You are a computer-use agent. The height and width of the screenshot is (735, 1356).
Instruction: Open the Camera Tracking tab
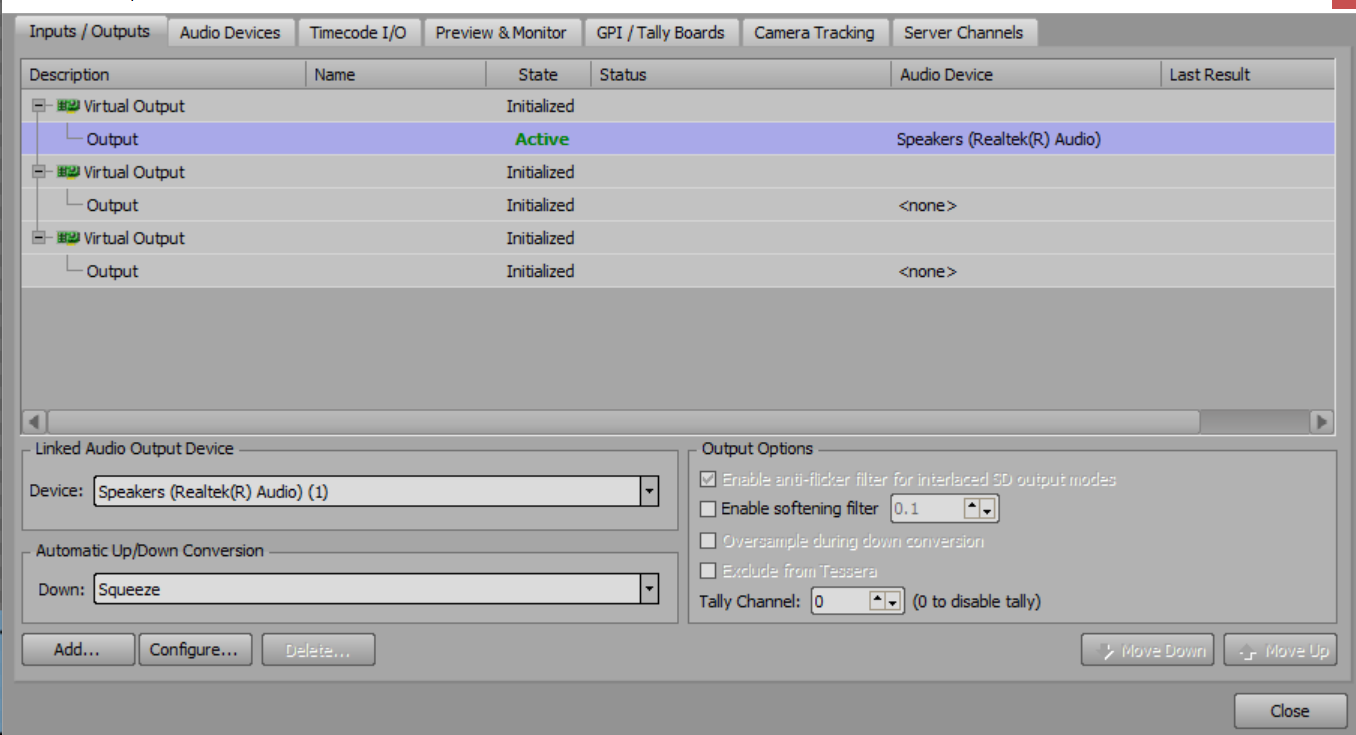[814, 33]
